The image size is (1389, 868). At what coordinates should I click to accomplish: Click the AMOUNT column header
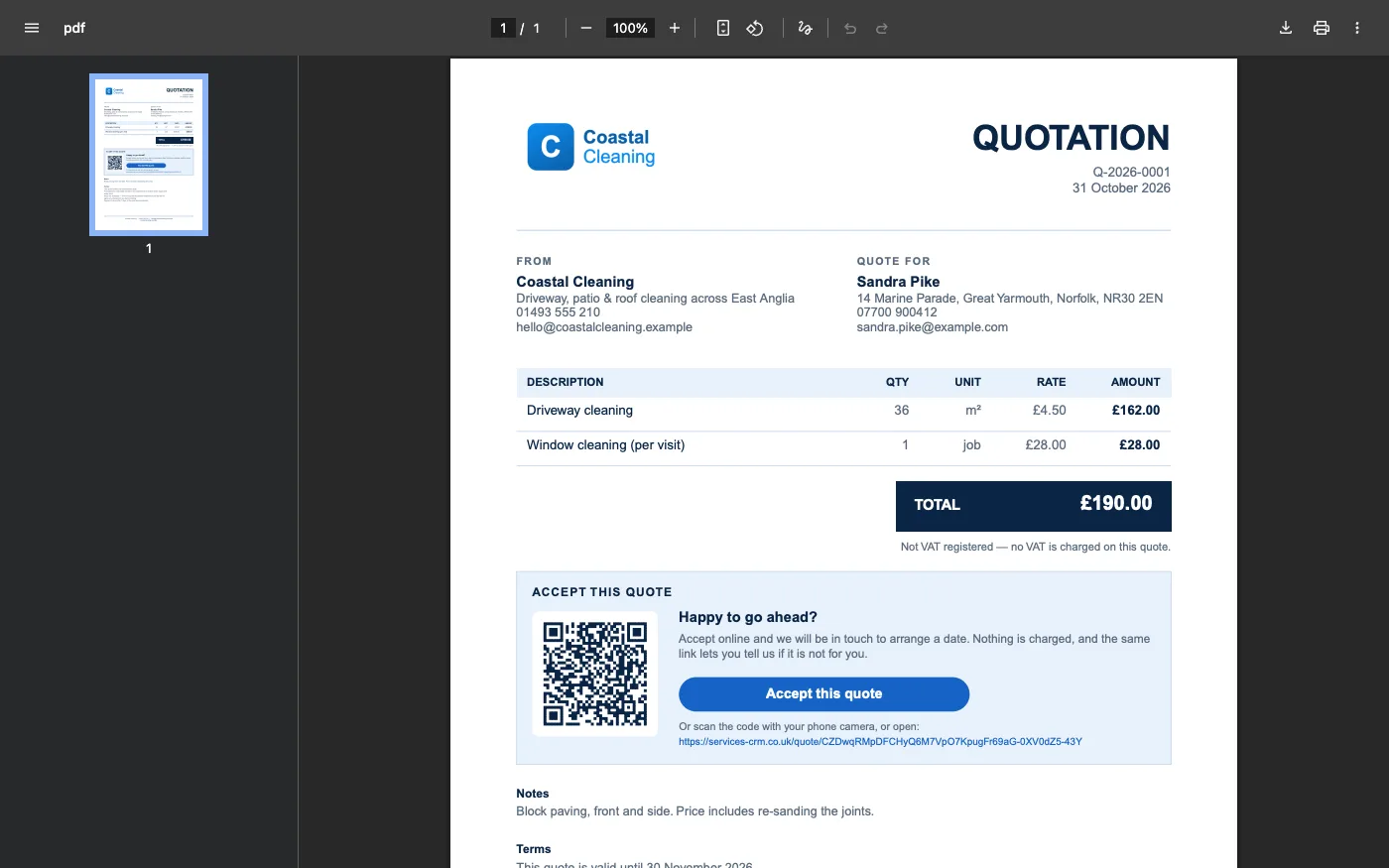click(1135, 382)
